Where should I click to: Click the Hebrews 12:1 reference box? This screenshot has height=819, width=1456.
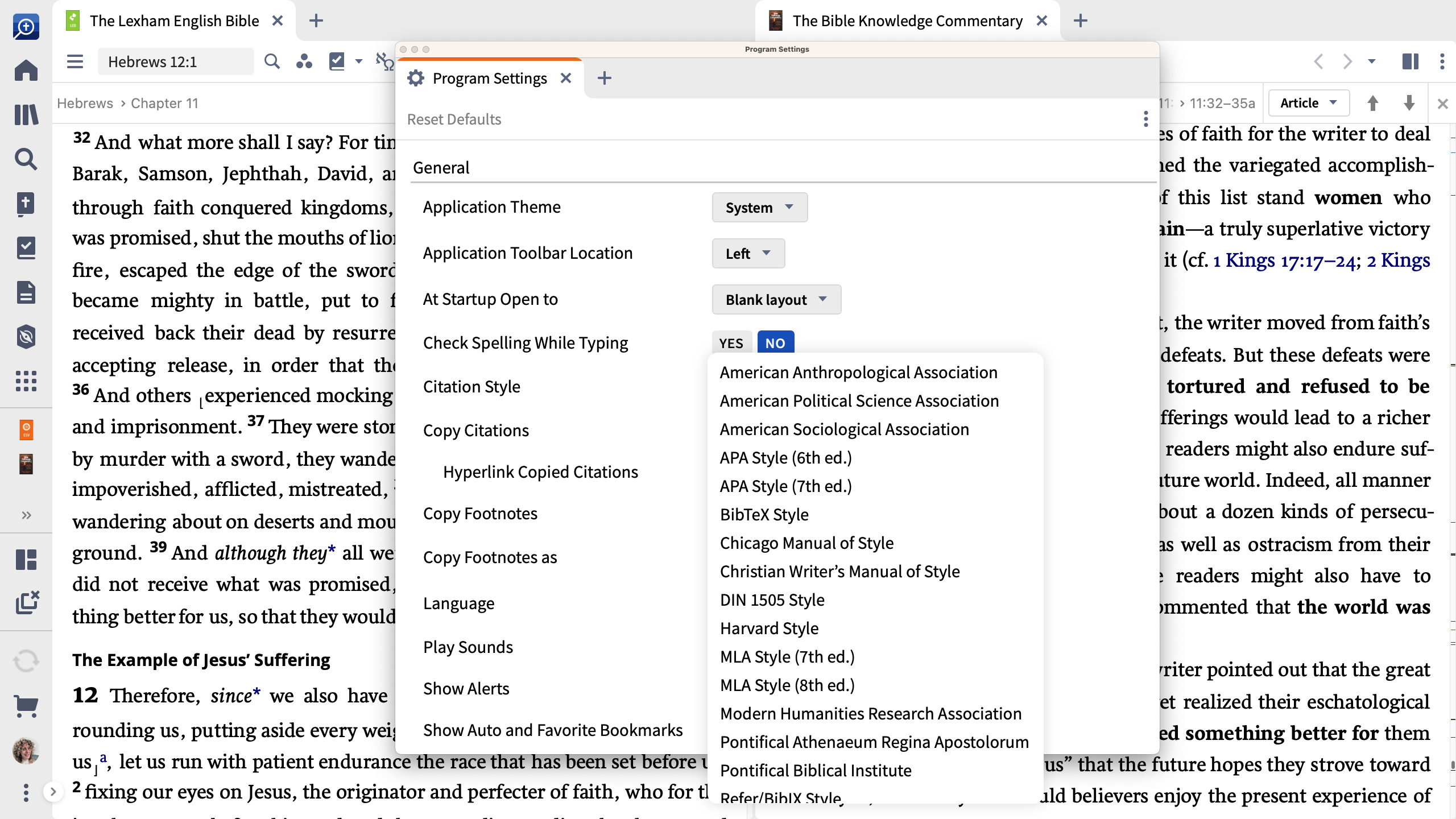[176, 61]
